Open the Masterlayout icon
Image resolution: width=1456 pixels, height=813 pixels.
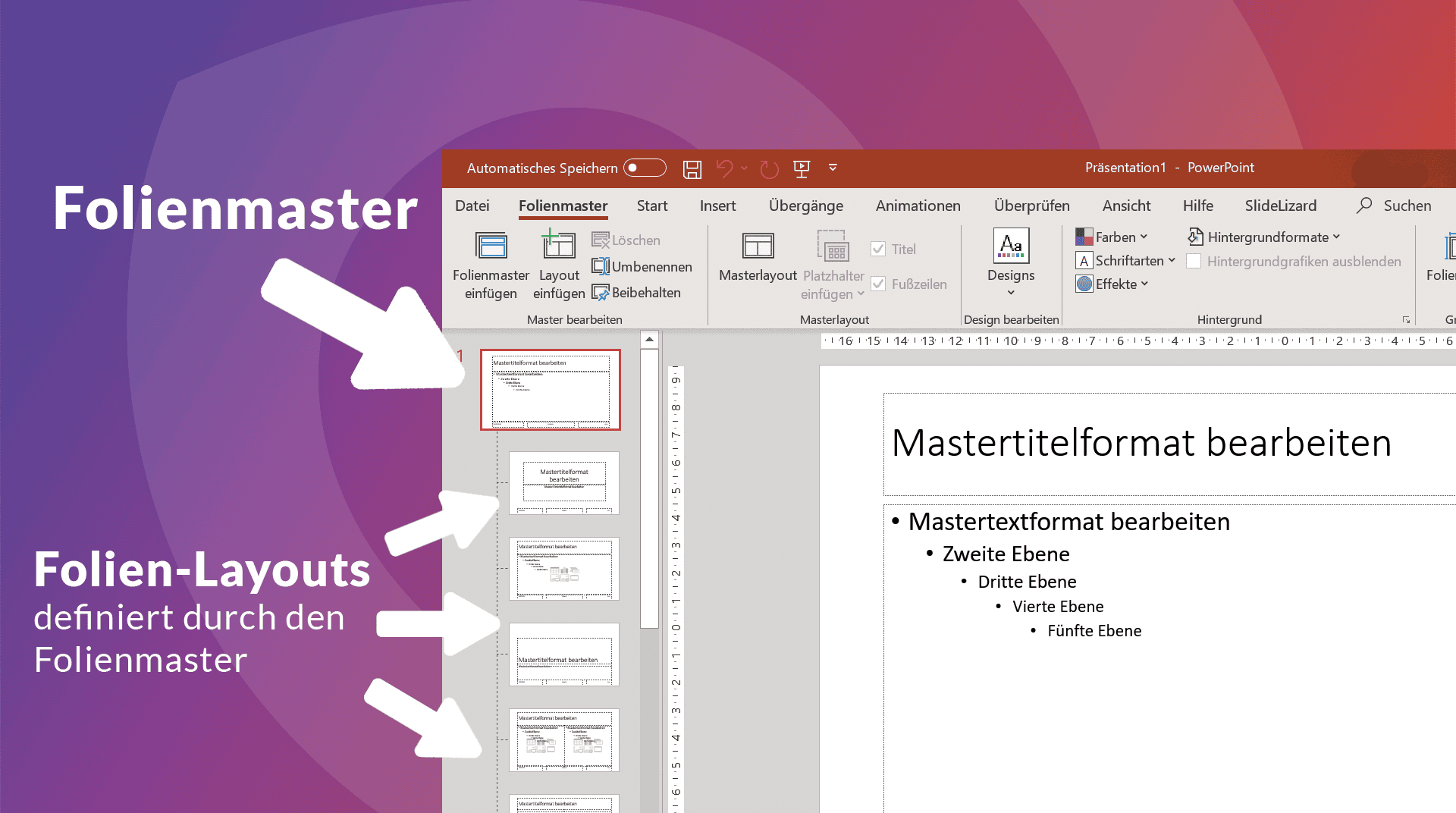758,246
